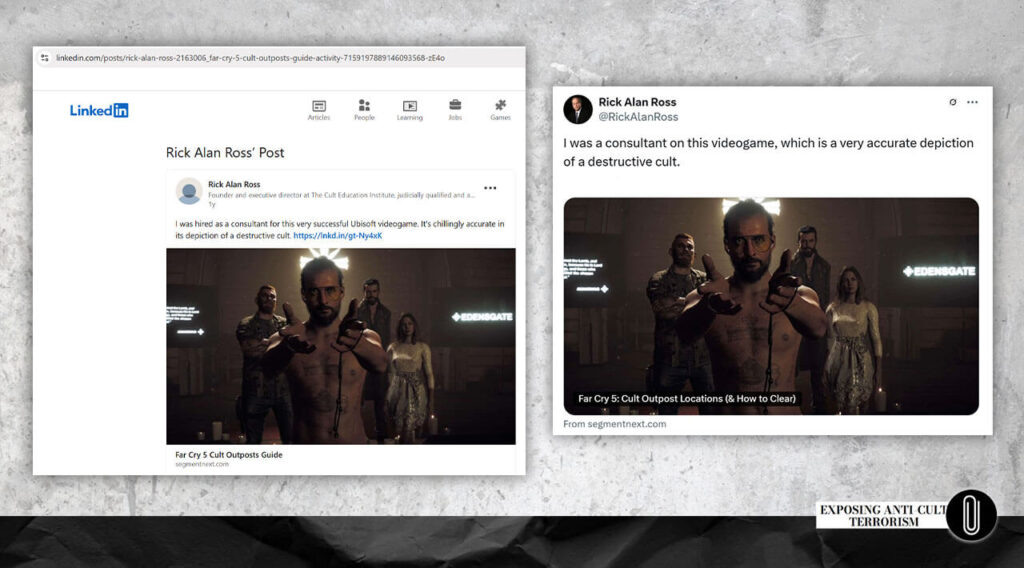Open the From segmentnext.com source link
1024x568 pixels.
click(x=615, y=424)
